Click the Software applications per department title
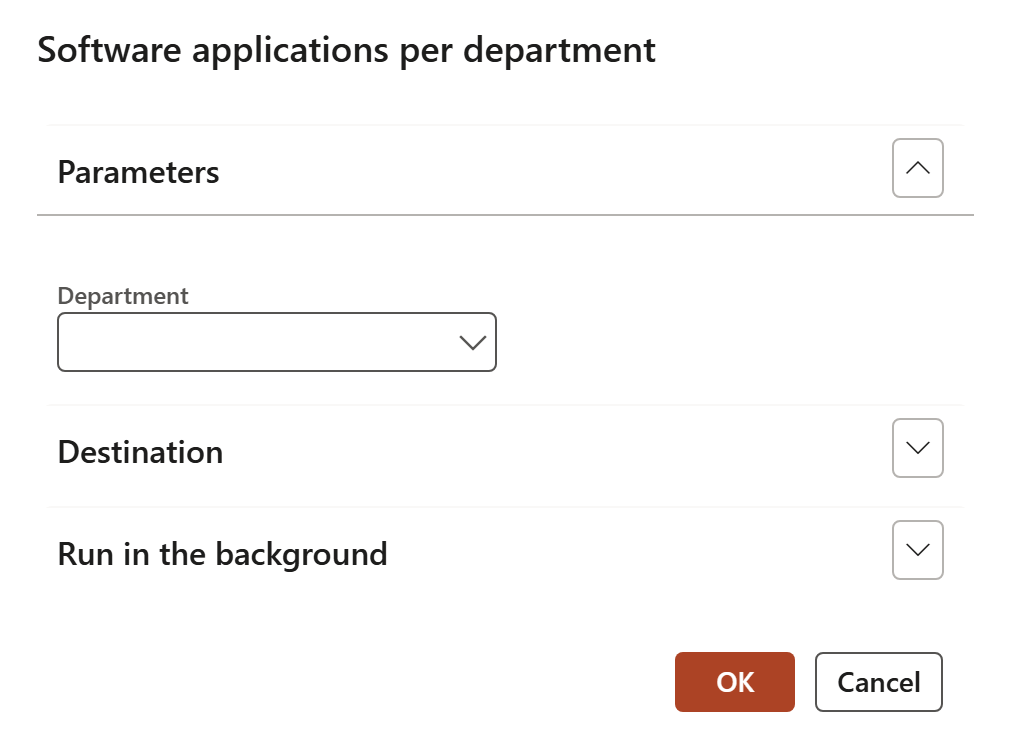 pos(346,50)
